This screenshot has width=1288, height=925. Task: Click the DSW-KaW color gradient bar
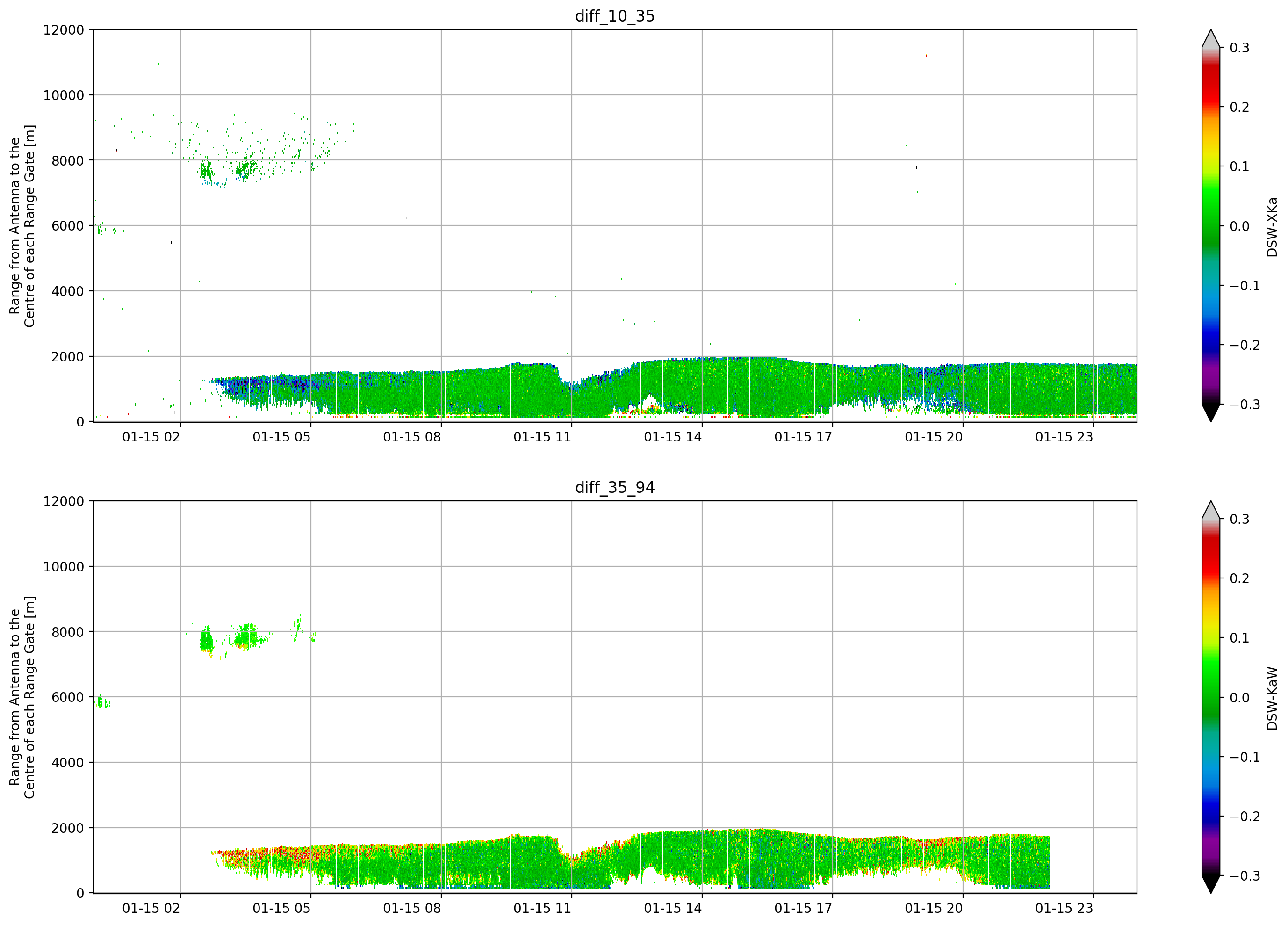click(x=1211, y=697)
